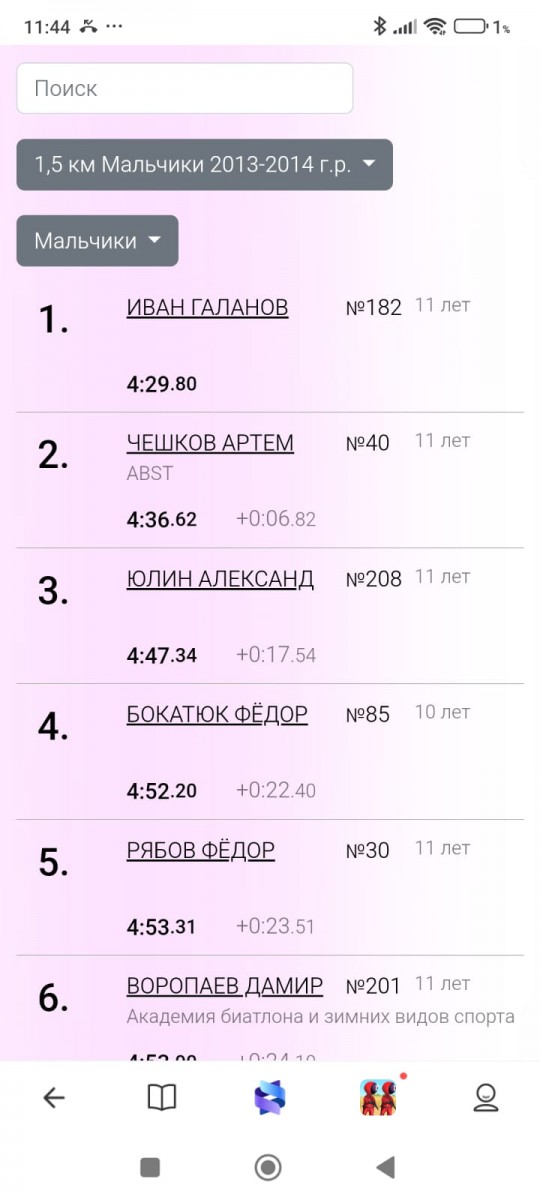
Task: Open the Мальчики gender dropdown
Action: [x=97, y=241]
